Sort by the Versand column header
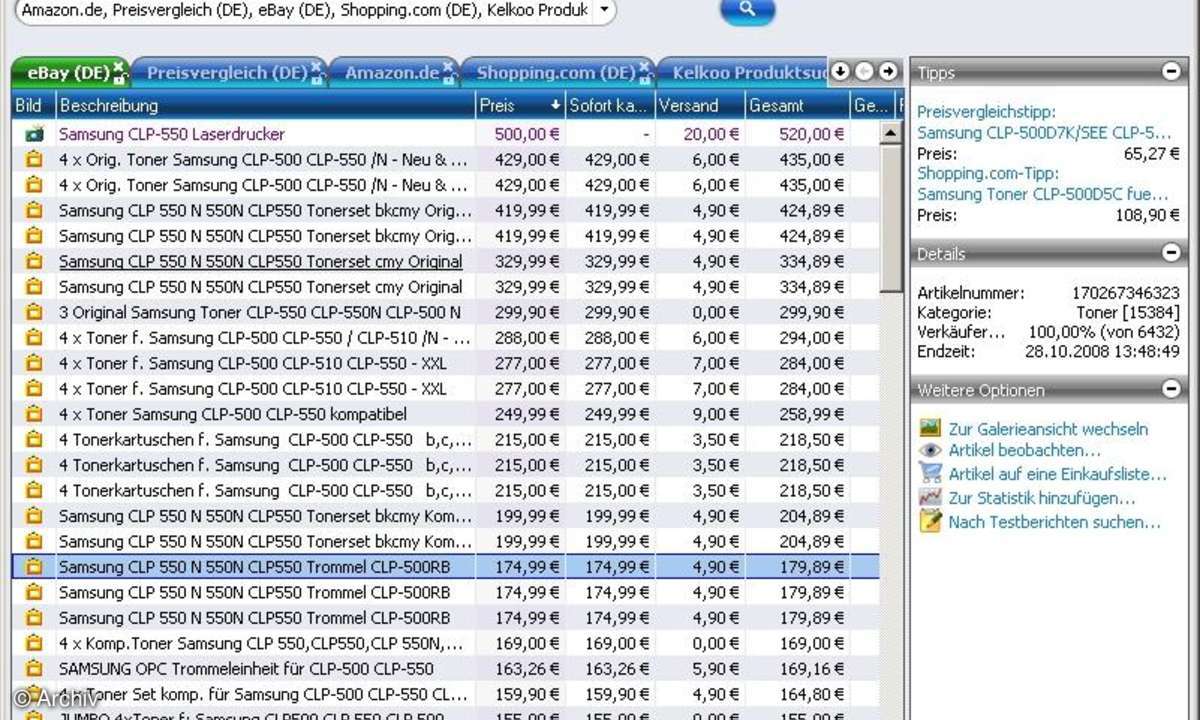 point(700,105)
